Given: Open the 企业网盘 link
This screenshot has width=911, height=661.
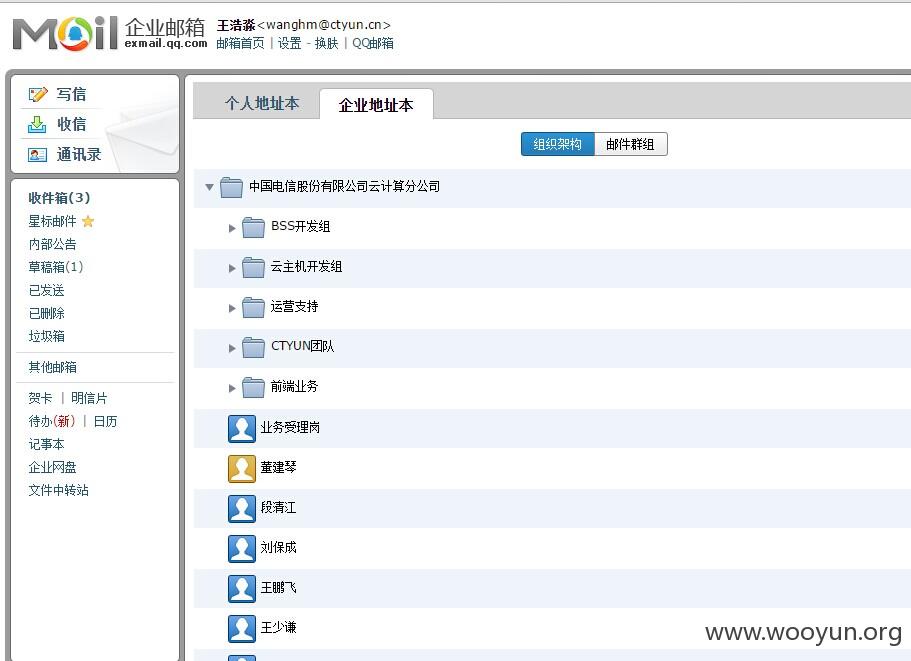Looking at the screenshot, I should (x=52, y=468).
